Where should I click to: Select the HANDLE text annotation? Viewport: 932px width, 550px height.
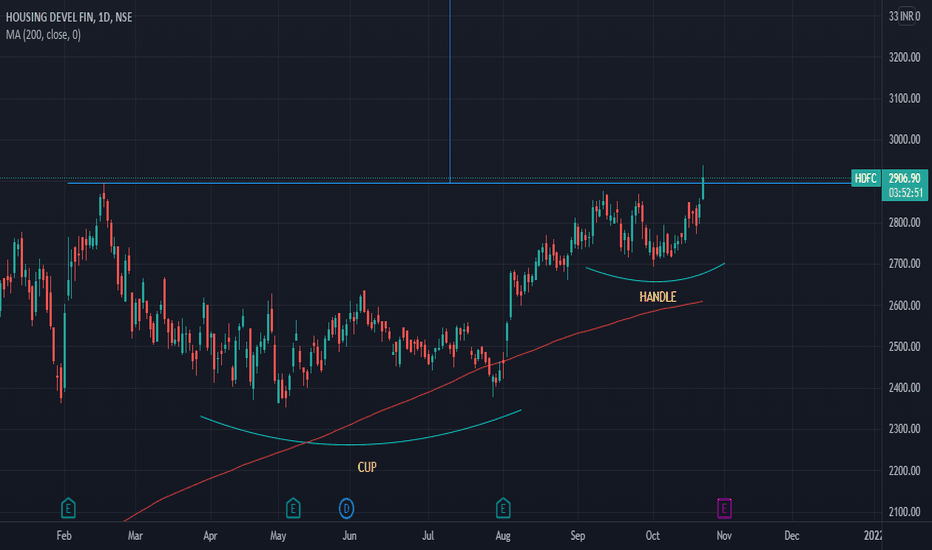click(x=657, y=297)
